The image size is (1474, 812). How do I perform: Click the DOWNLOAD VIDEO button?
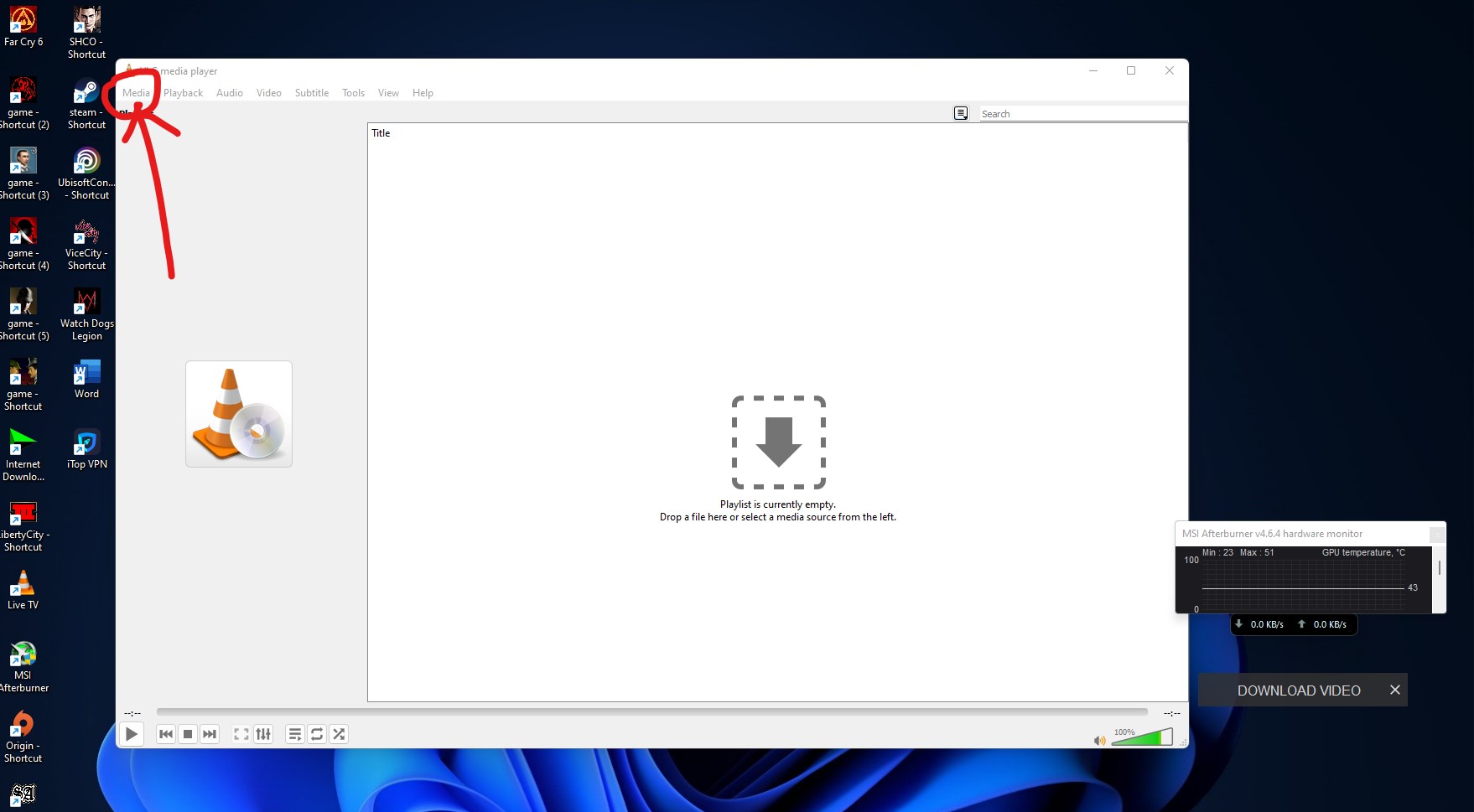point(1298,690)
